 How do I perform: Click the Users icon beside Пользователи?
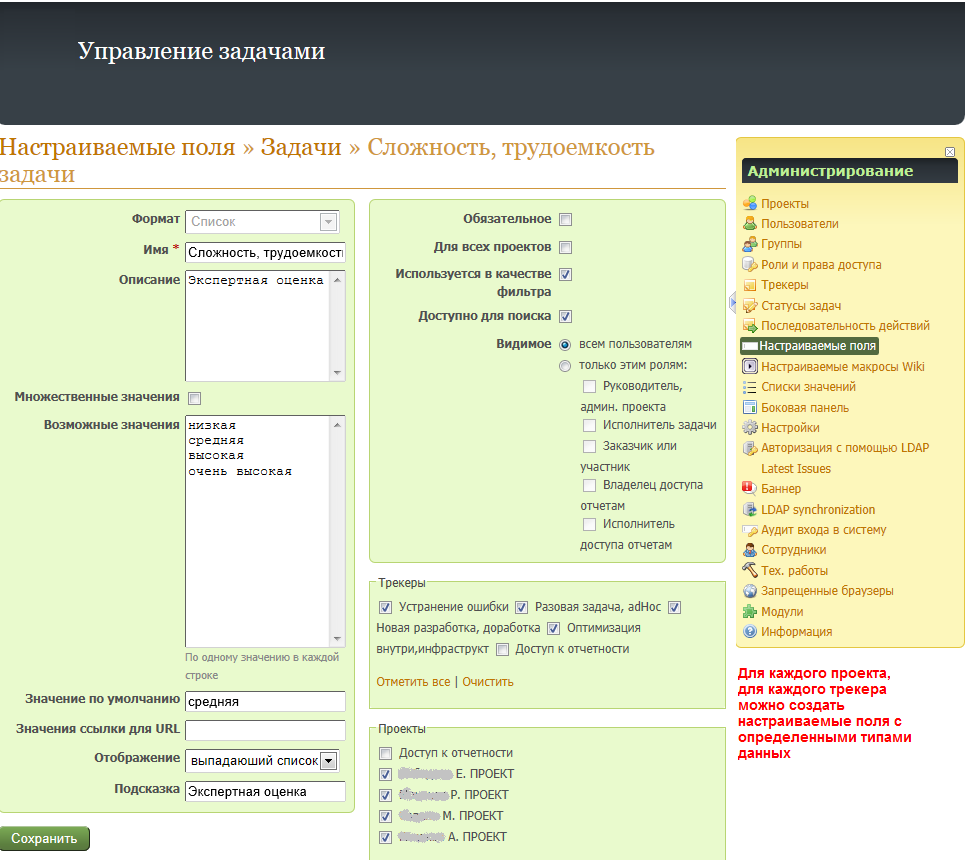(750, 224)
